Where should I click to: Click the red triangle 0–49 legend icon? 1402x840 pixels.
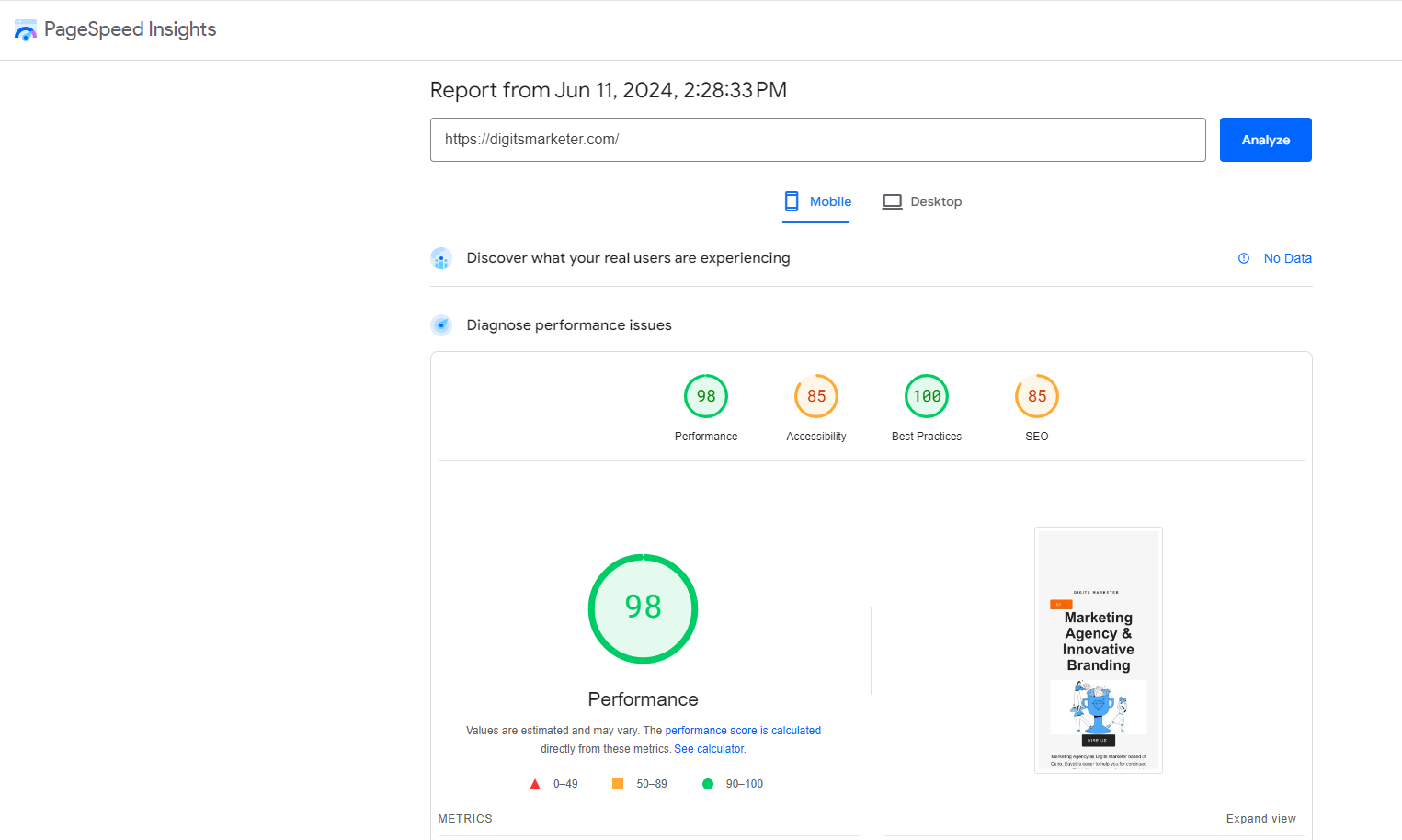535,784
